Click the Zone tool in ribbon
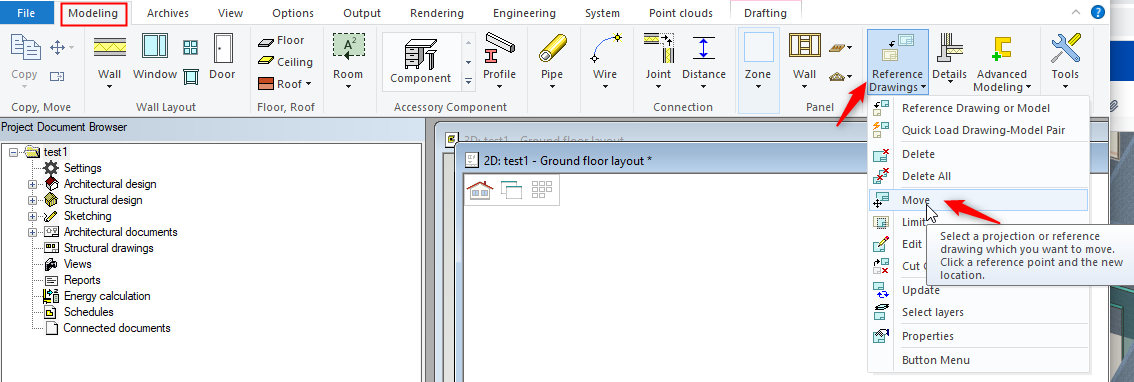The height and width of the screenshot is (382, 1134). tap(758, 60)
